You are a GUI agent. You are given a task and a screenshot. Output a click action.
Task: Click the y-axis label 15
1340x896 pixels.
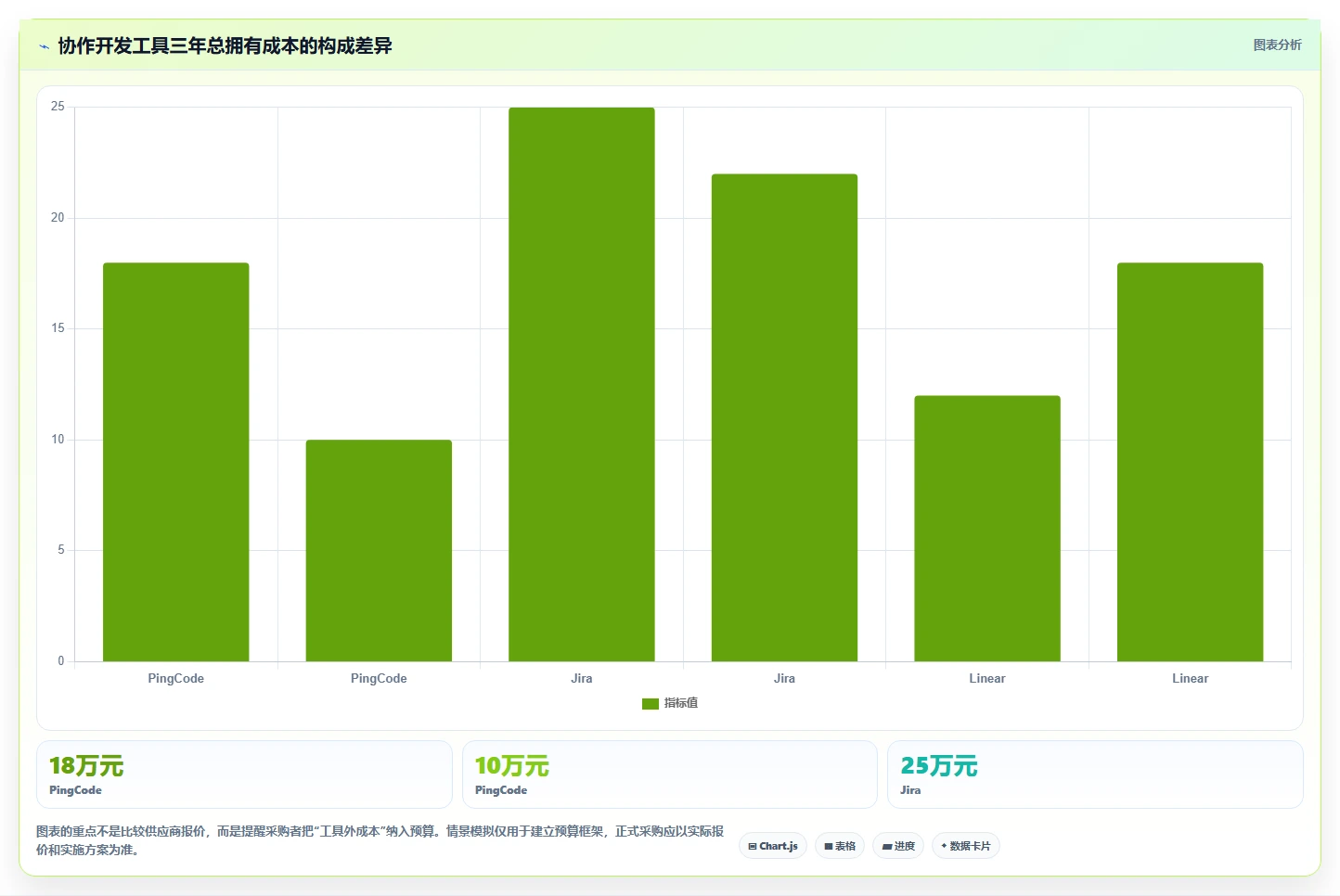click(x=58, y=328)
